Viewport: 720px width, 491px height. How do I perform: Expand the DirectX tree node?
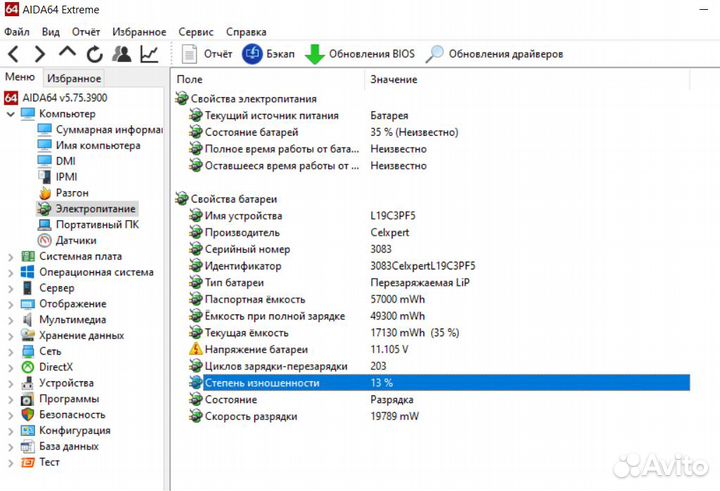coord(11,367)
